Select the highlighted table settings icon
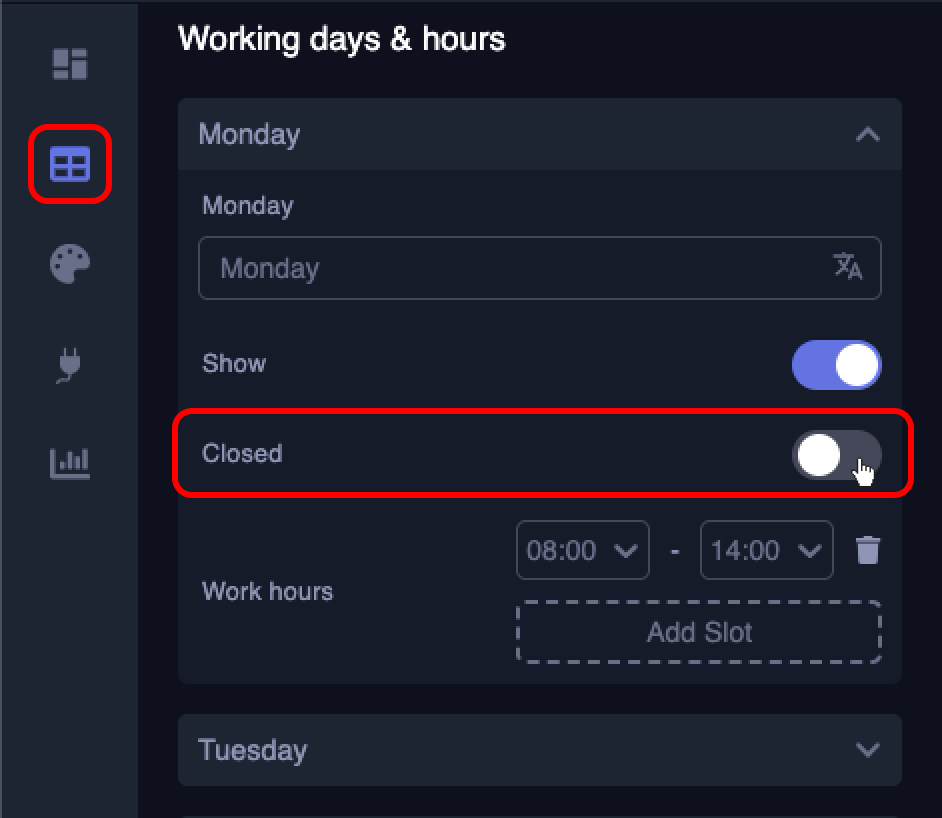This screenshot has width=942, height=818. (69, 164)
